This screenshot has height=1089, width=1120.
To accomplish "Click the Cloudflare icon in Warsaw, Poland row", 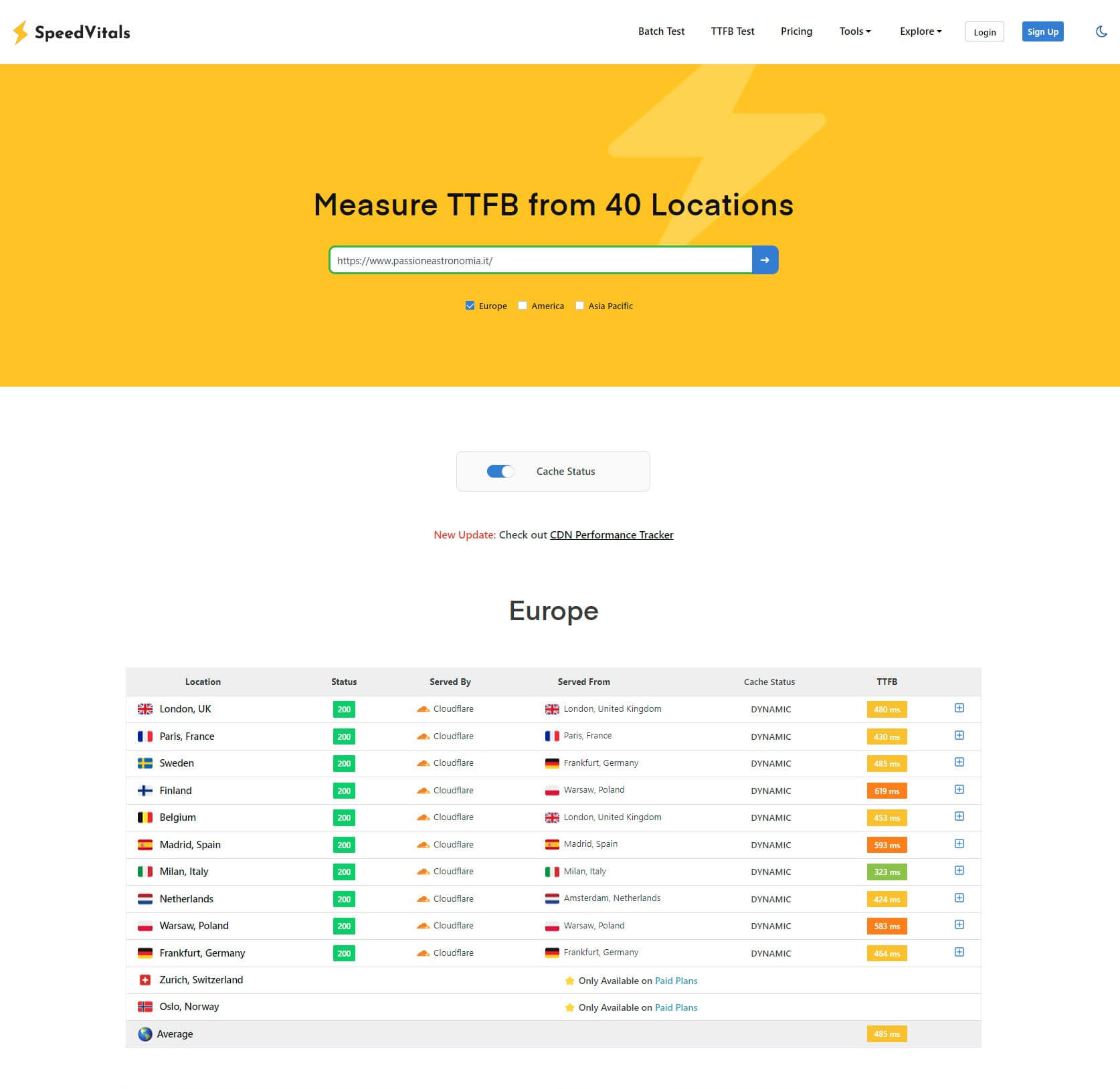I will click(424, 926).
